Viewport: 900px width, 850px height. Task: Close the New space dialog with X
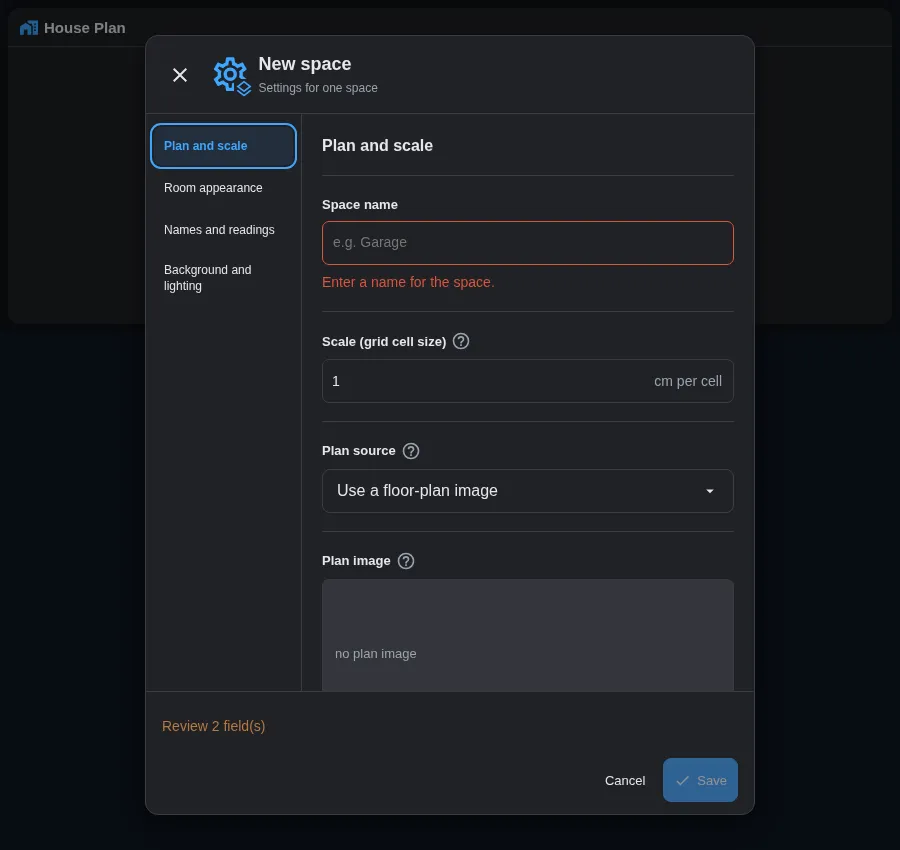coord(180,75)
